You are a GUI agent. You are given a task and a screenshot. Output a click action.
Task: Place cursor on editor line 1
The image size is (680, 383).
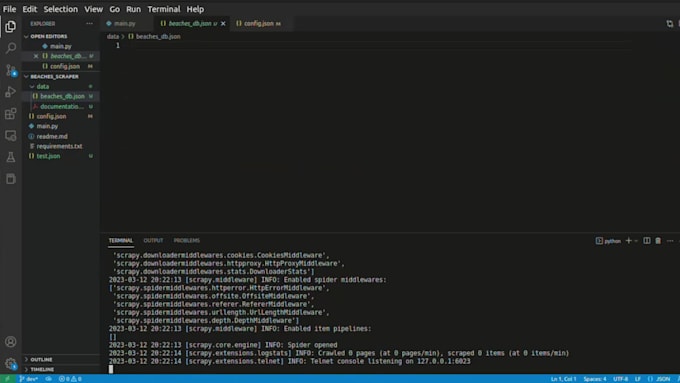(x=382, y=46)
